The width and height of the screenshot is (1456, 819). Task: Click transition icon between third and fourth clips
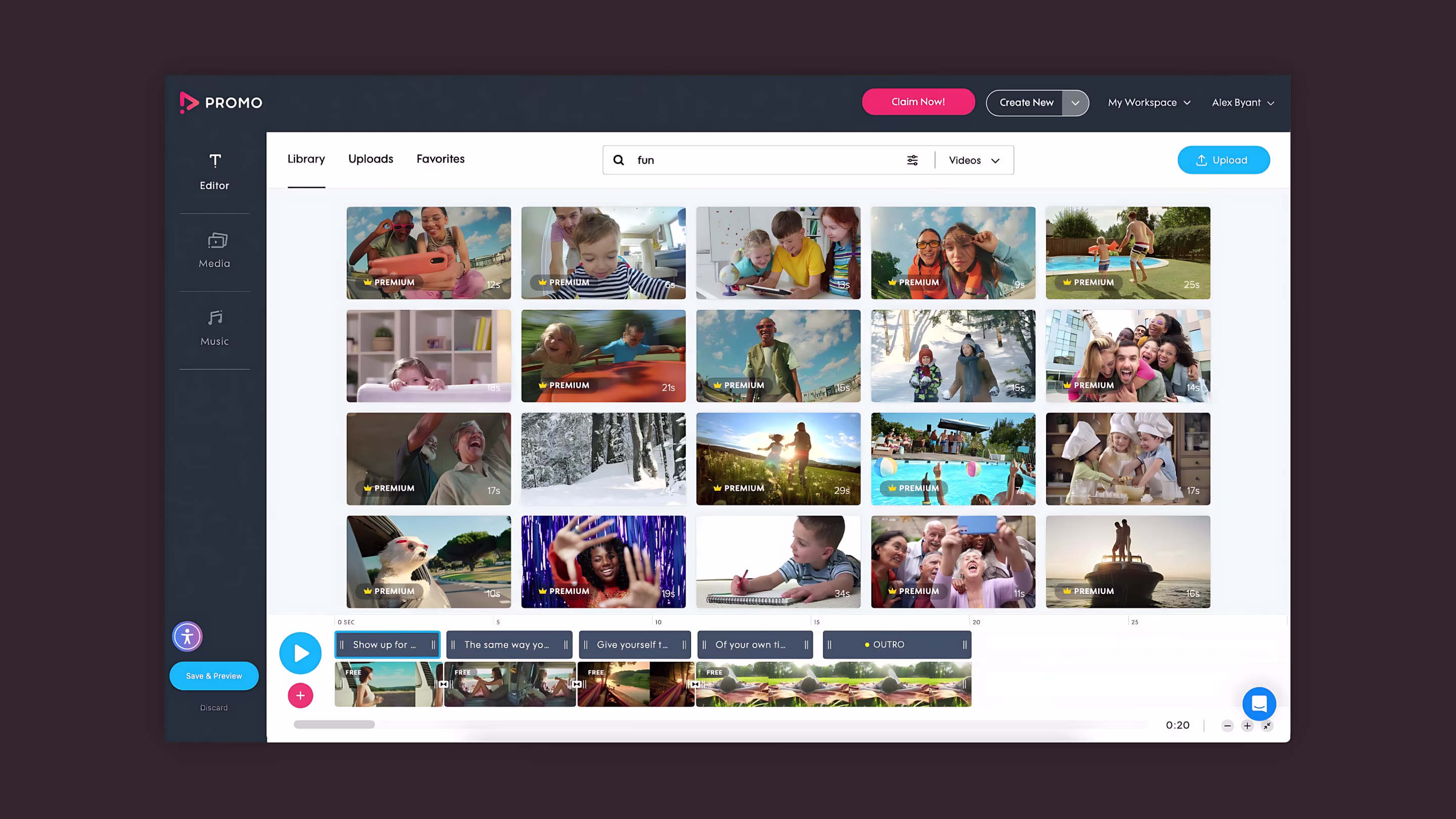coord(695,684)
